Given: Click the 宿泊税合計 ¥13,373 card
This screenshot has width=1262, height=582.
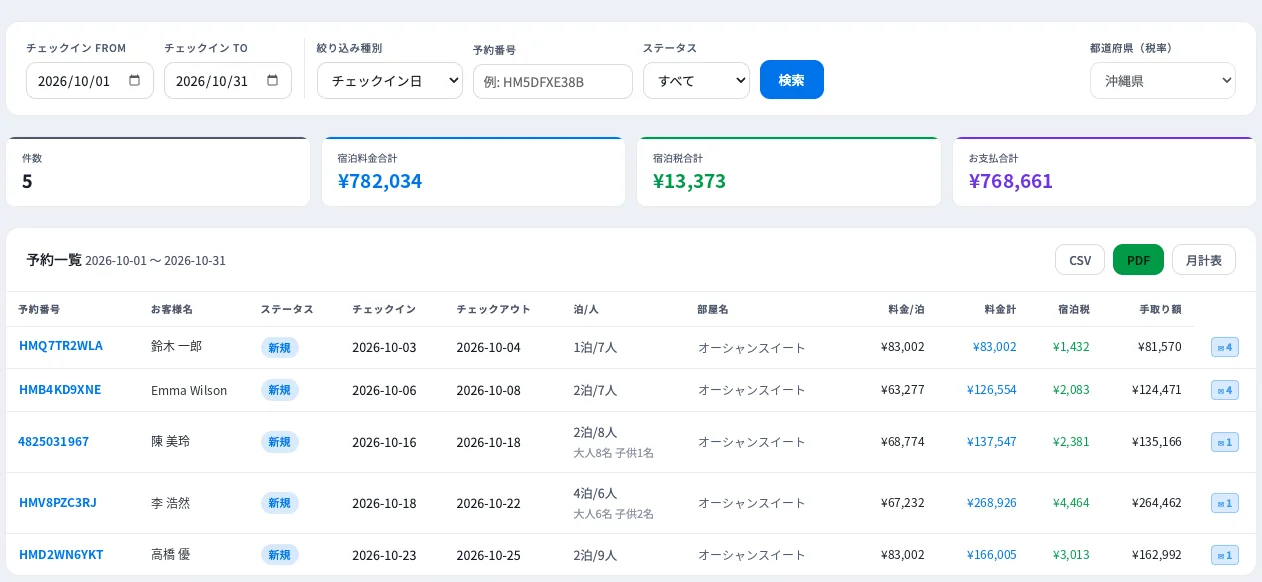Looking at the screenshot, I should 789,172.
